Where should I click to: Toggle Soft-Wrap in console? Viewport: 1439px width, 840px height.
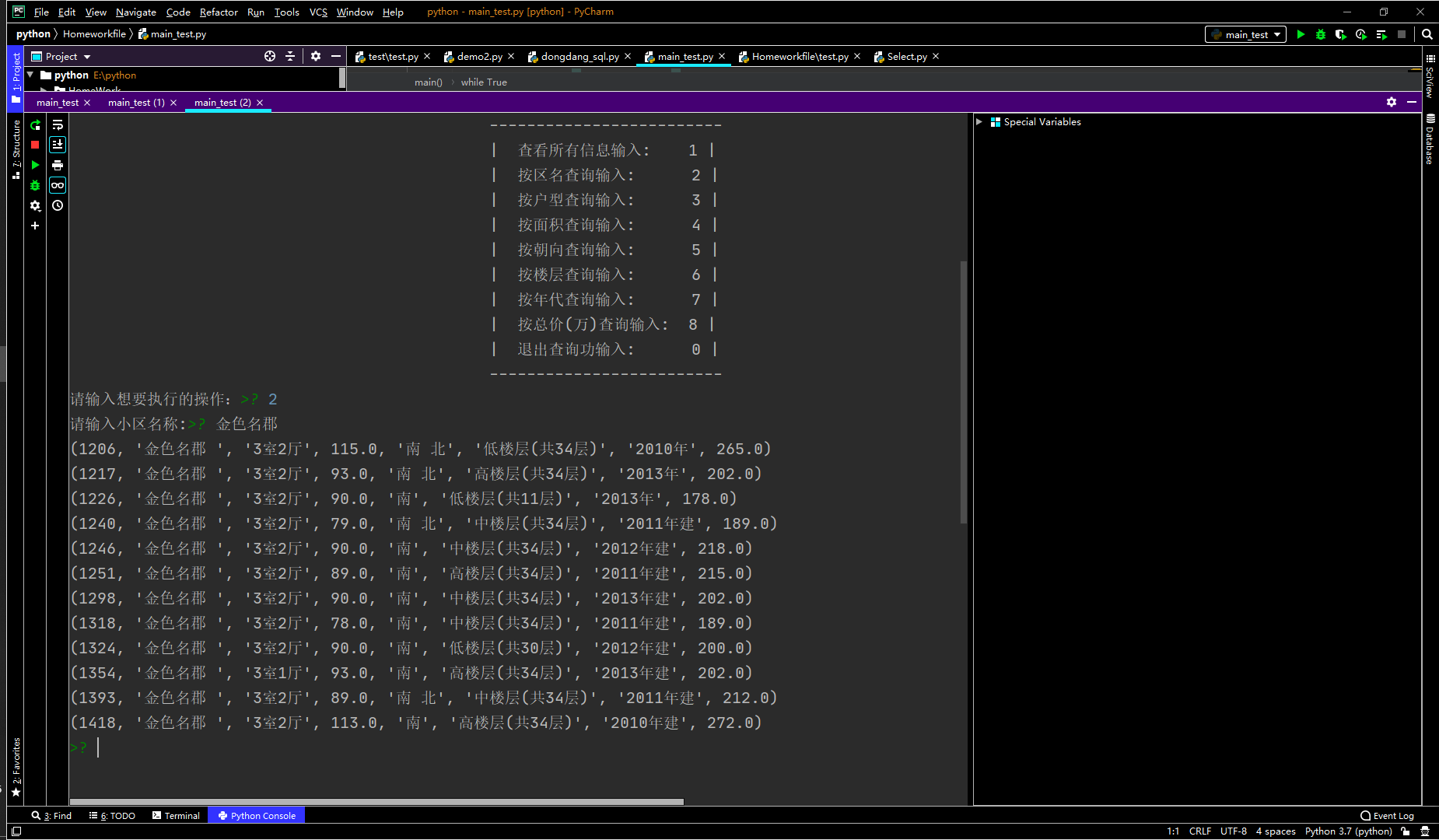click(58, 124)
